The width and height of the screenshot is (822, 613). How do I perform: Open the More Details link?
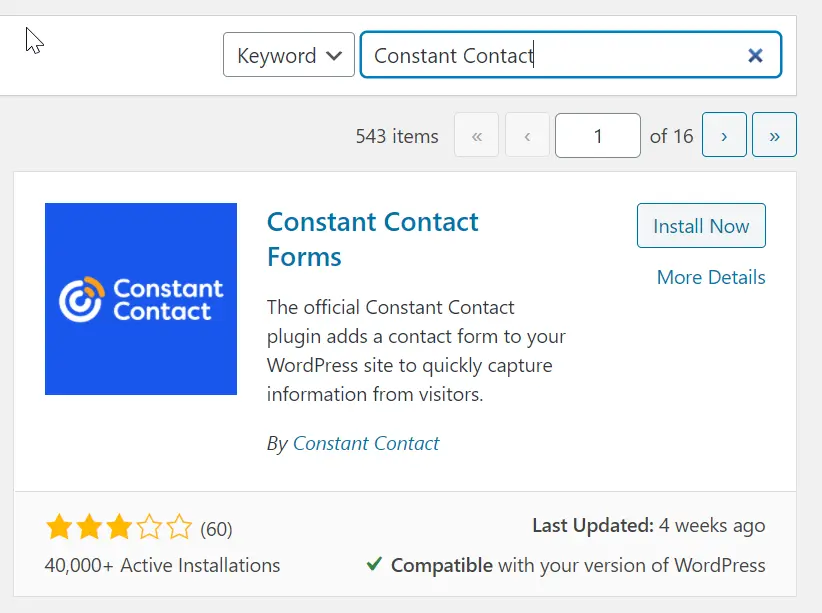pos(711,277)
